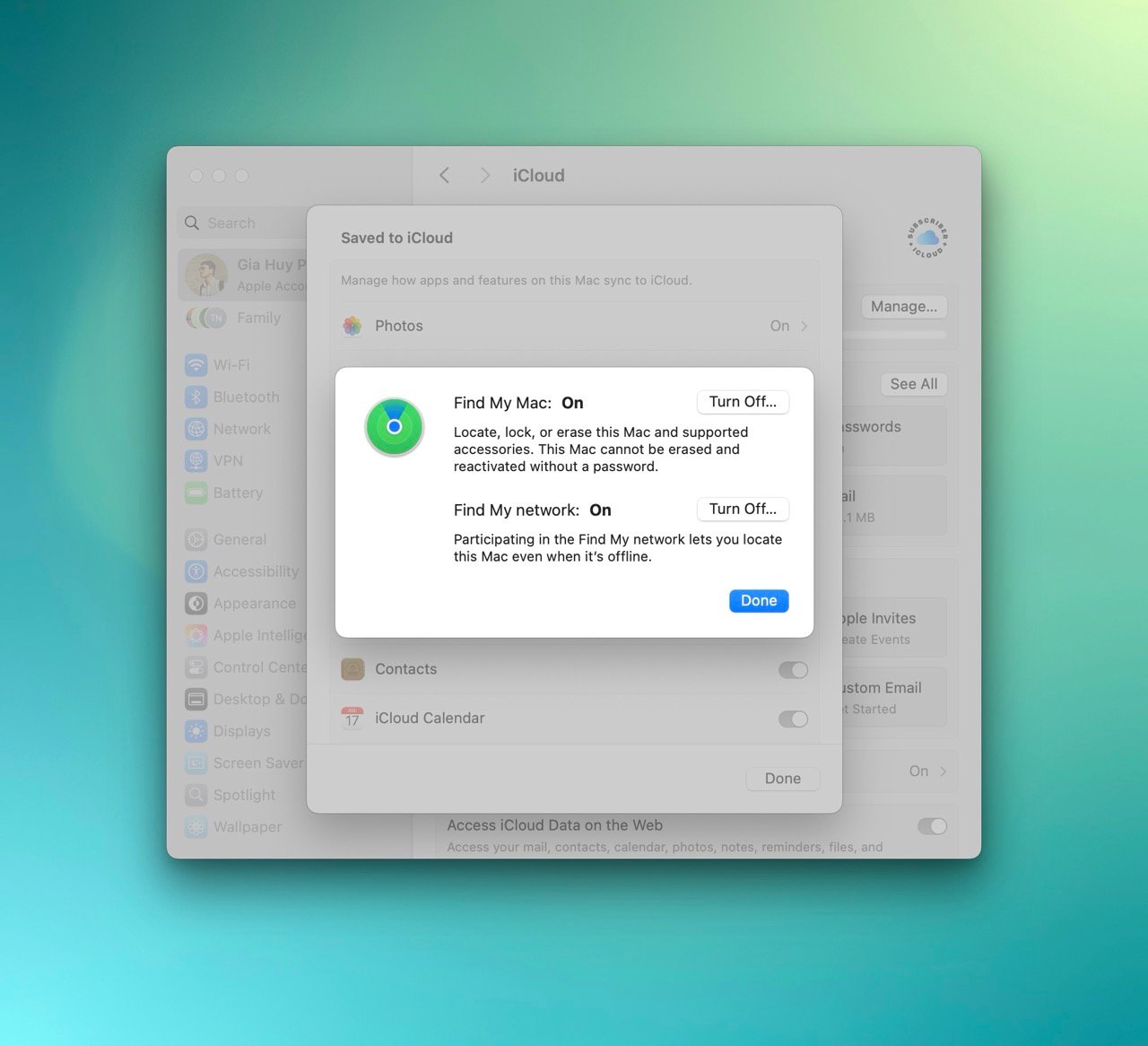Select Bluetooth label in sidebar

[246, 397]
